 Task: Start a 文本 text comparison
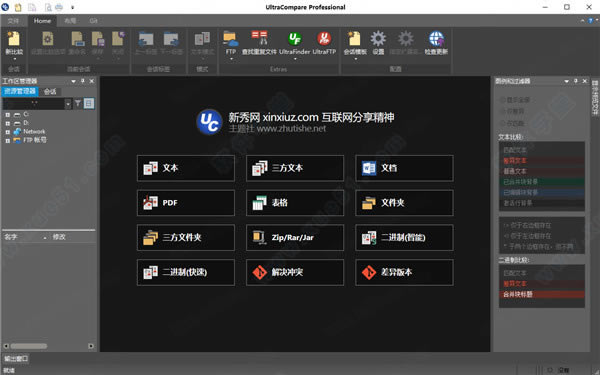tap(186, 168)
